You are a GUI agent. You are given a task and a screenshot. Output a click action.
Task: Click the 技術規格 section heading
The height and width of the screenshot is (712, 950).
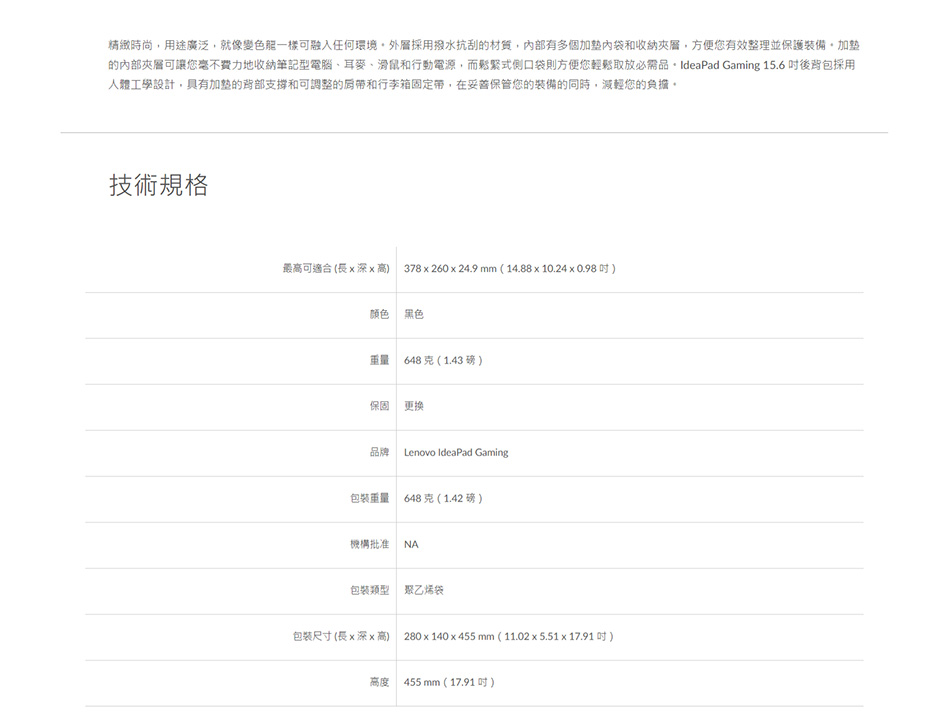(x=158, y=185)
